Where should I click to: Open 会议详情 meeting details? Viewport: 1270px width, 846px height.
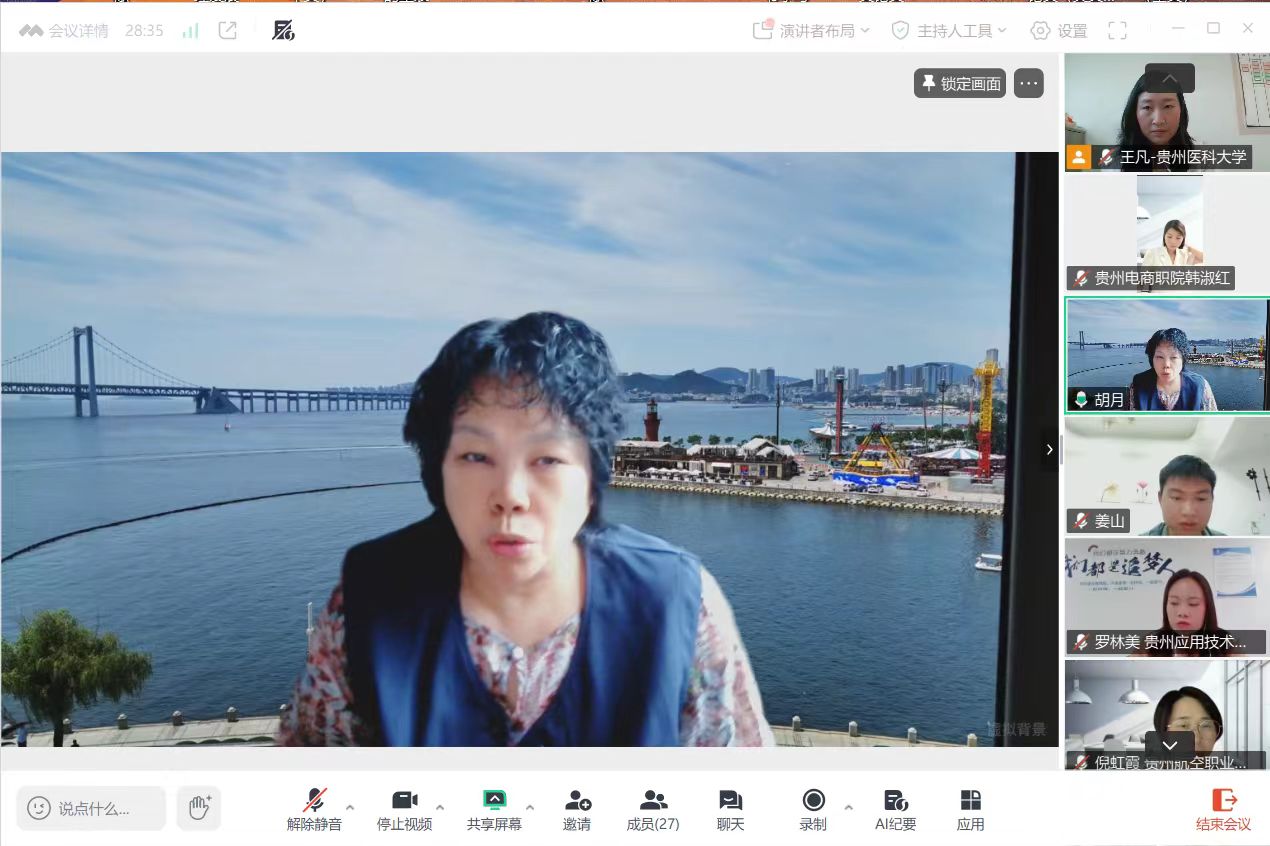click(x=65, y=31)
